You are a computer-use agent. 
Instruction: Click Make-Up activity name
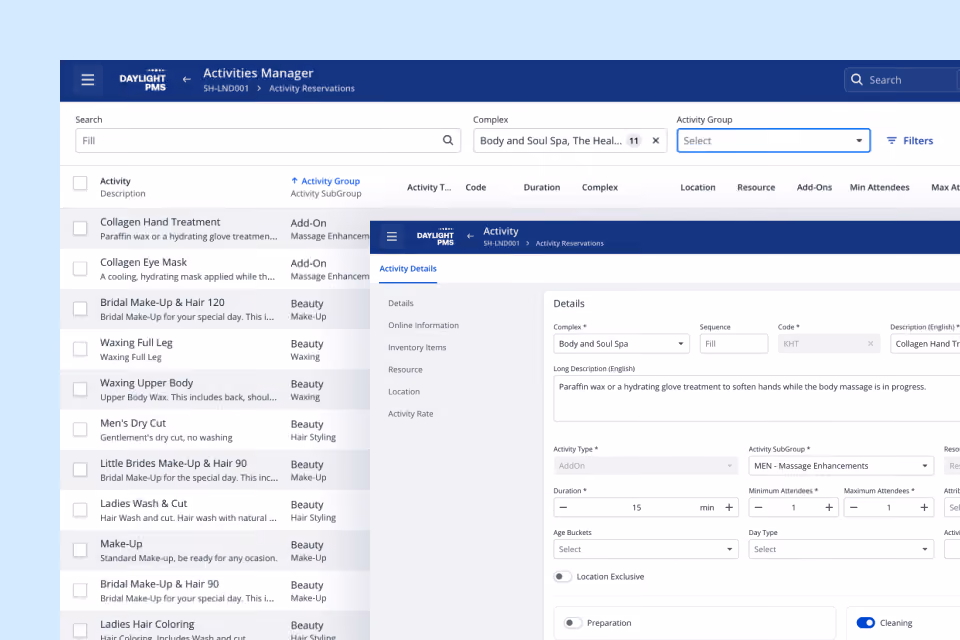point(121,544)
